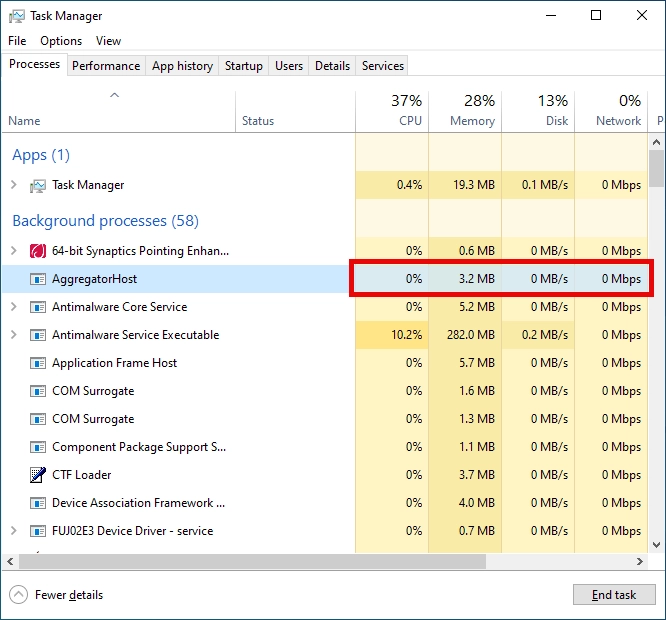
Task: Click the Fewer details circle arrow icon
Action: [18, 595]
